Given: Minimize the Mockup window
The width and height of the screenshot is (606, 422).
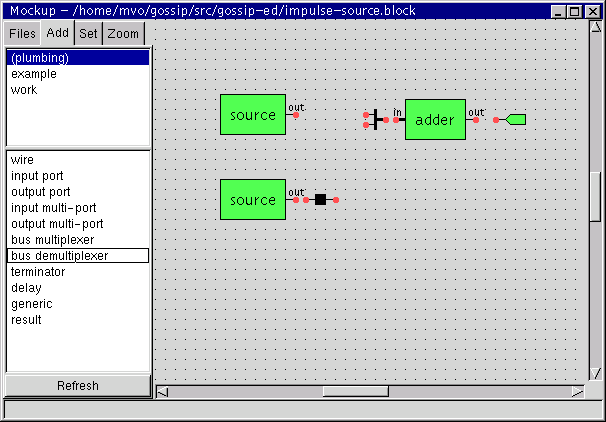Looking at the screenshot, I should point(558,12).
